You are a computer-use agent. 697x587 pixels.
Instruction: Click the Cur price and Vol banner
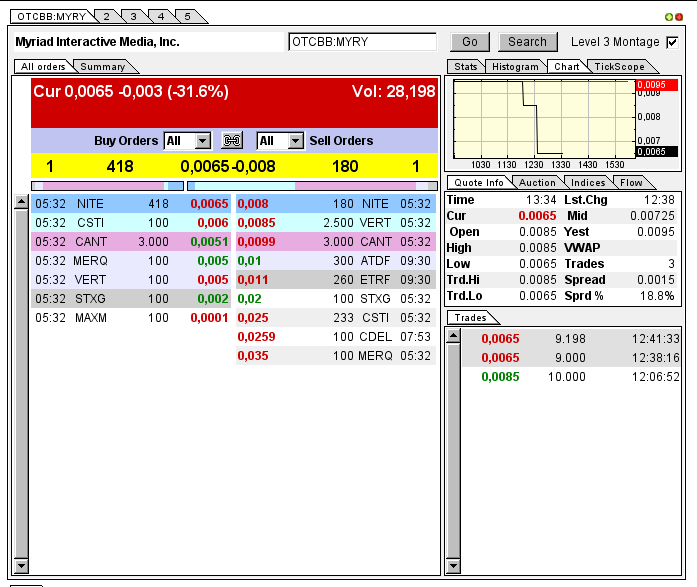pyautogui.click(x=234, y=103)
